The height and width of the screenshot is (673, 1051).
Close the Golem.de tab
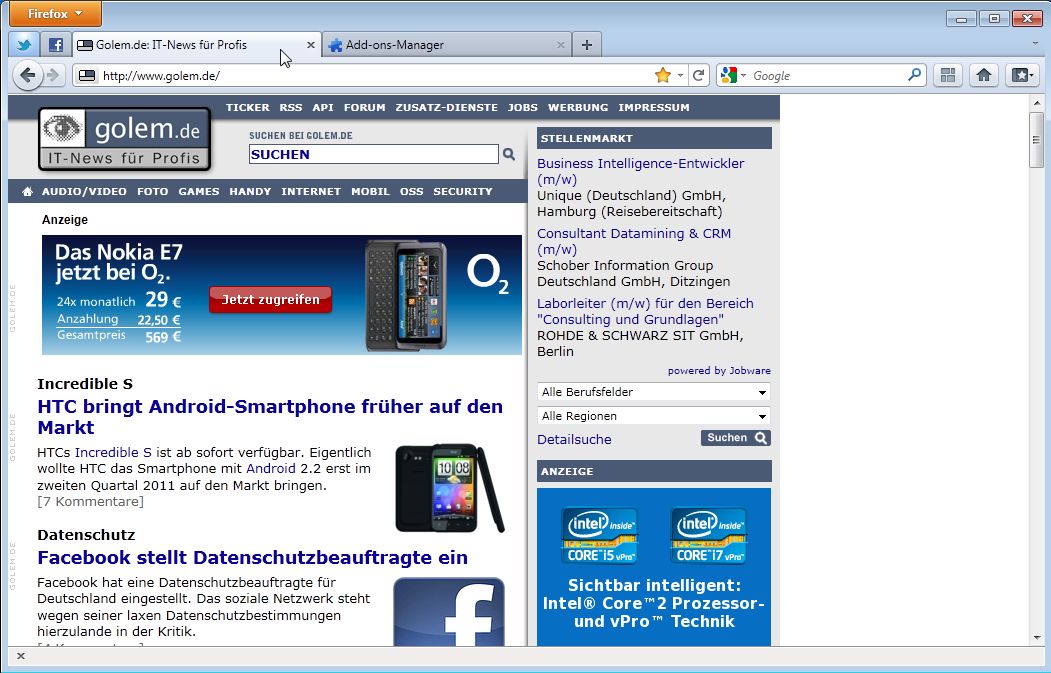[310, 45]
